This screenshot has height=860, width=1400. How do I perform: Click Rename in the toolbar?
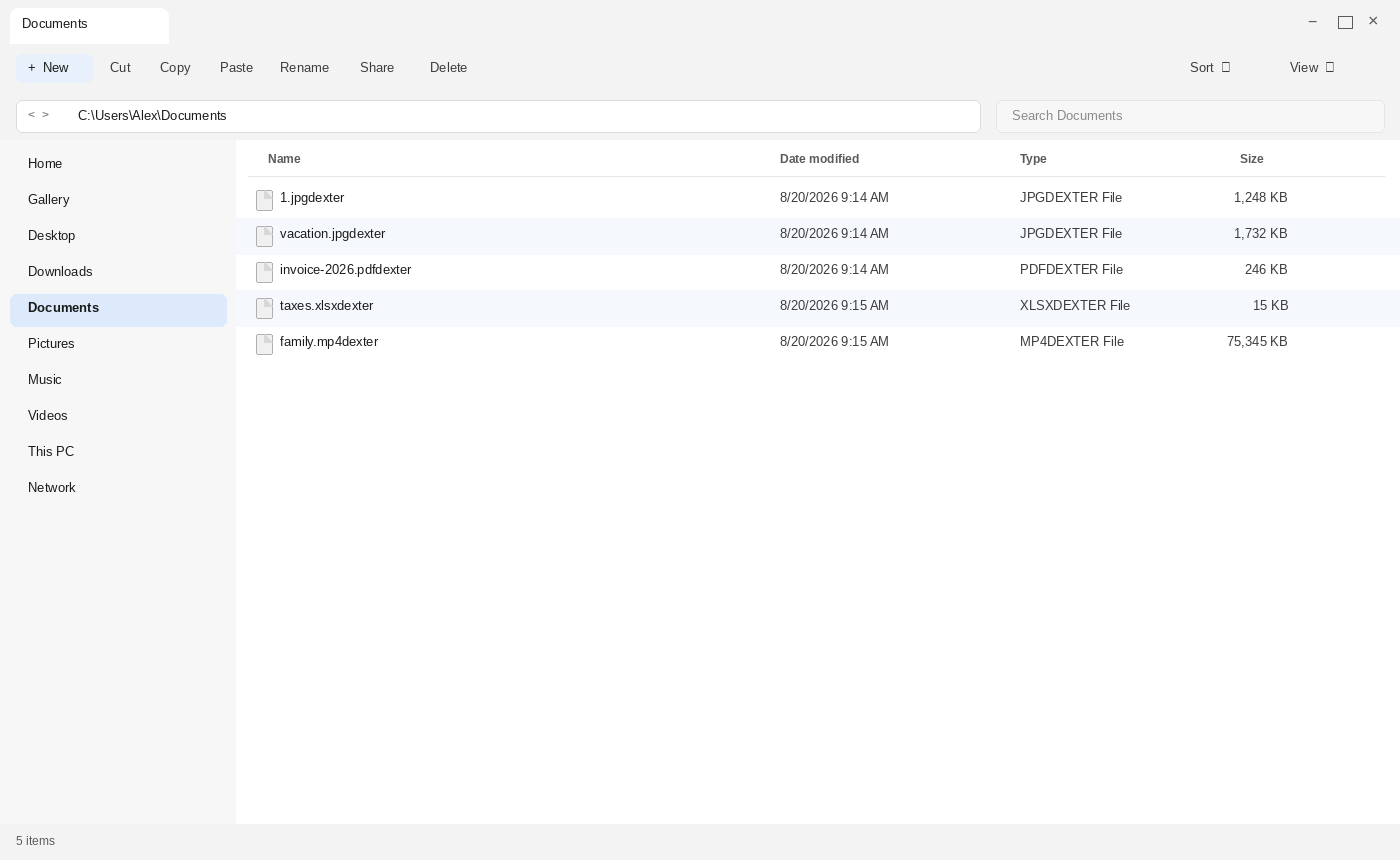[304, 68]
